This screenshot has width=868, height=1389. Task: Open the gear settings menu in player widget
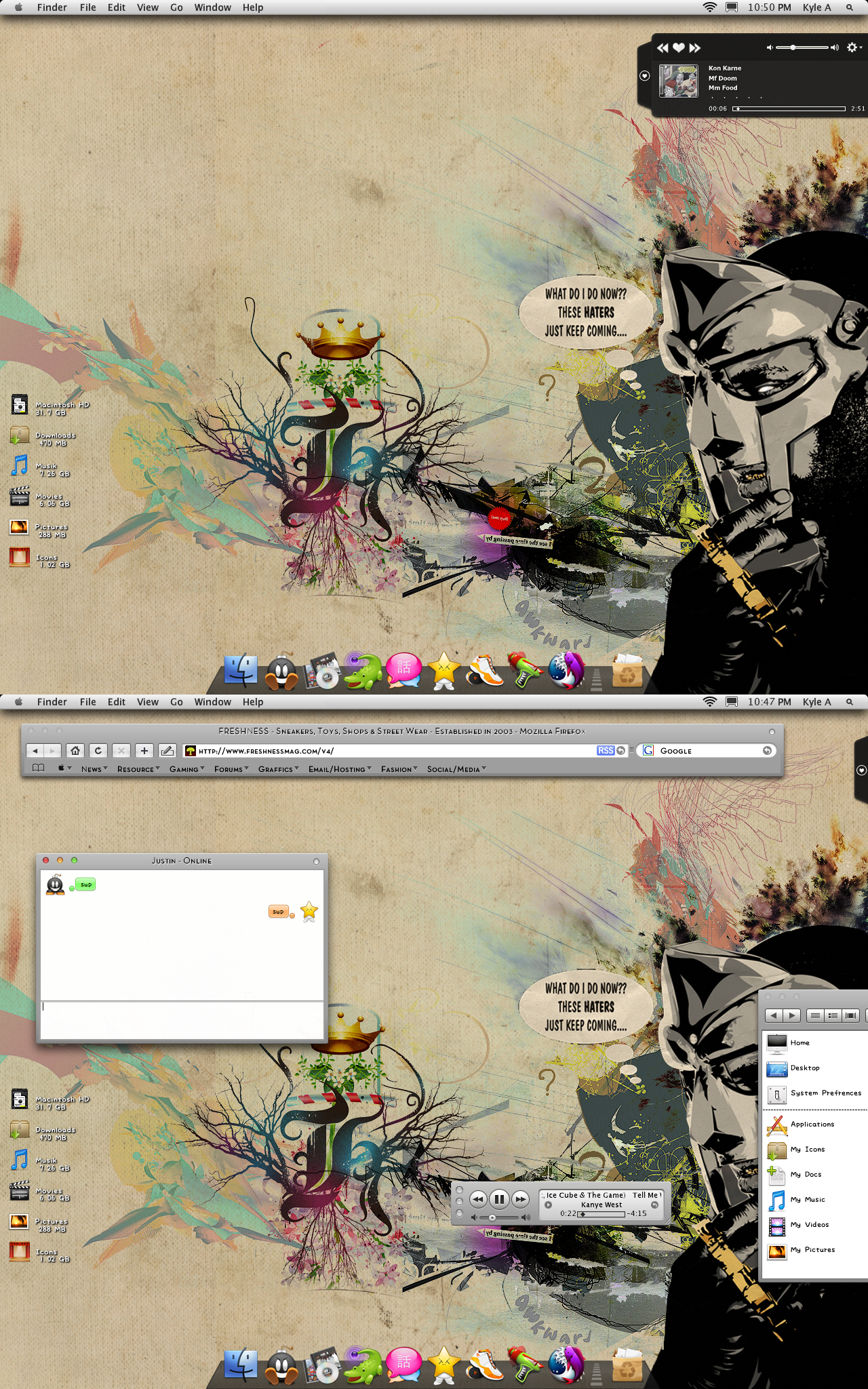point(853,47)
